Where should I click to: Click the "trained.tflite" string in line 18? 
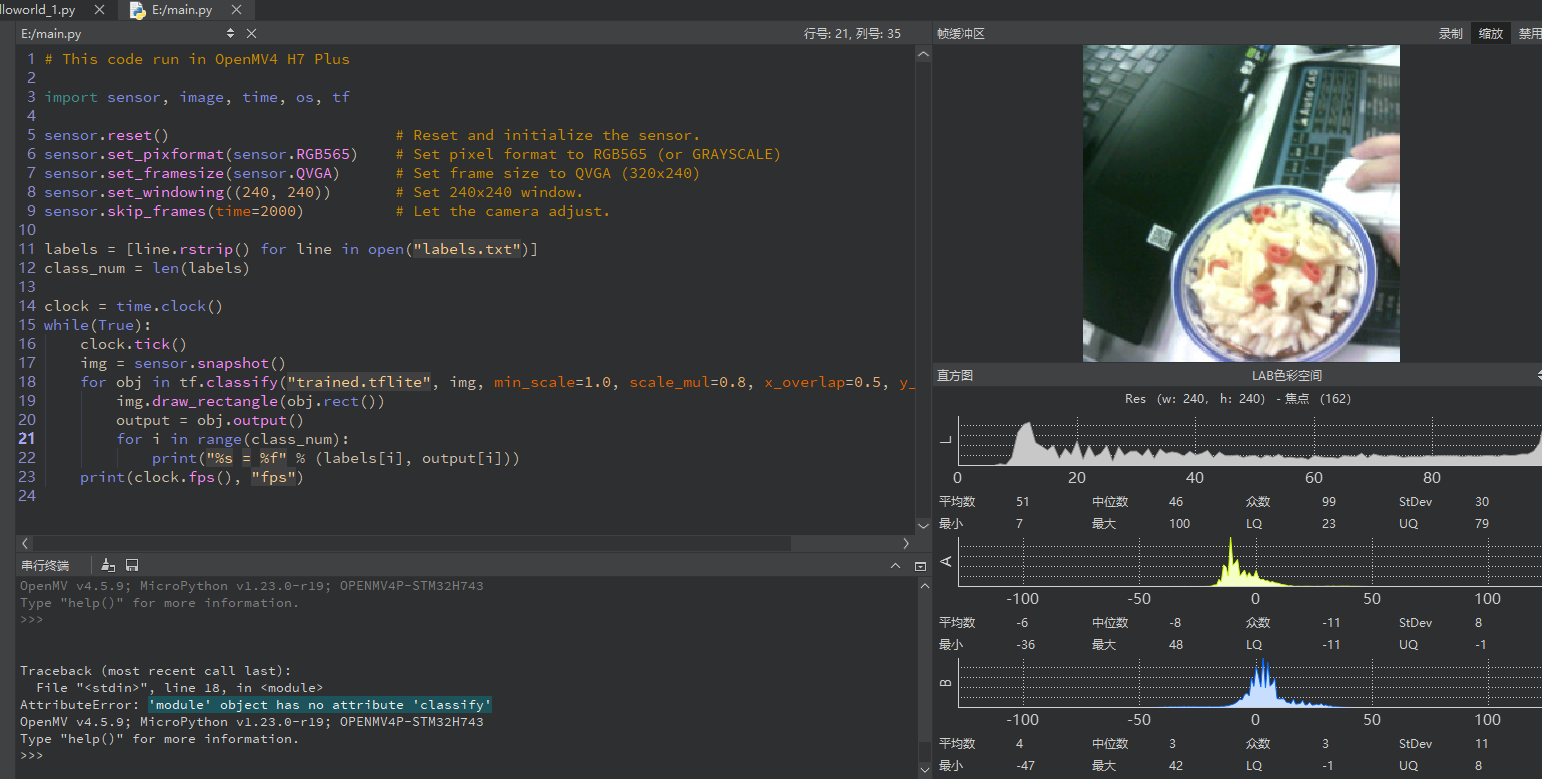pyautogui.click(x=359, y=382)
